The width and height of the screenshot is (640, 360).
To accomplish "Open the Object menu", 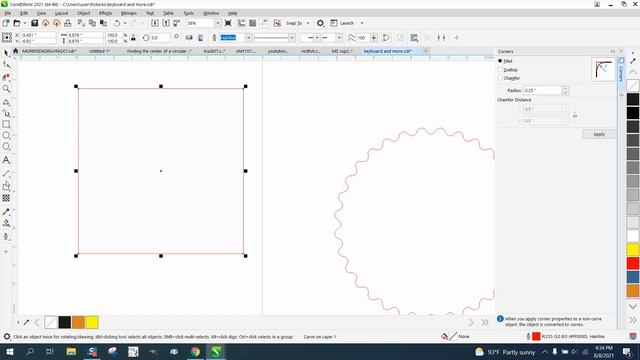I will click(83, 13).
